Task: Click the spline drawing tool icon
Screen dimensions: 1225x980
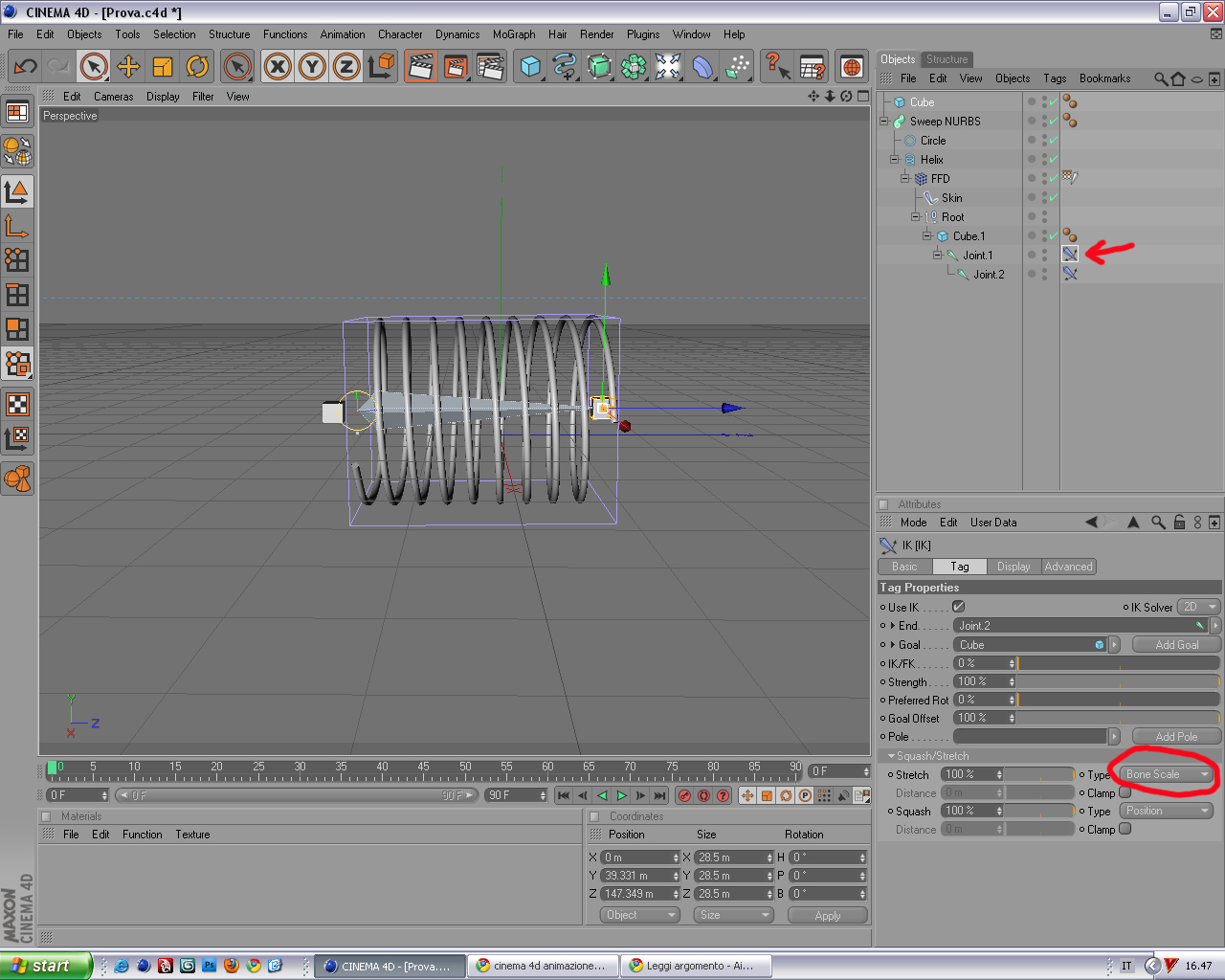Action: point(565,66)
